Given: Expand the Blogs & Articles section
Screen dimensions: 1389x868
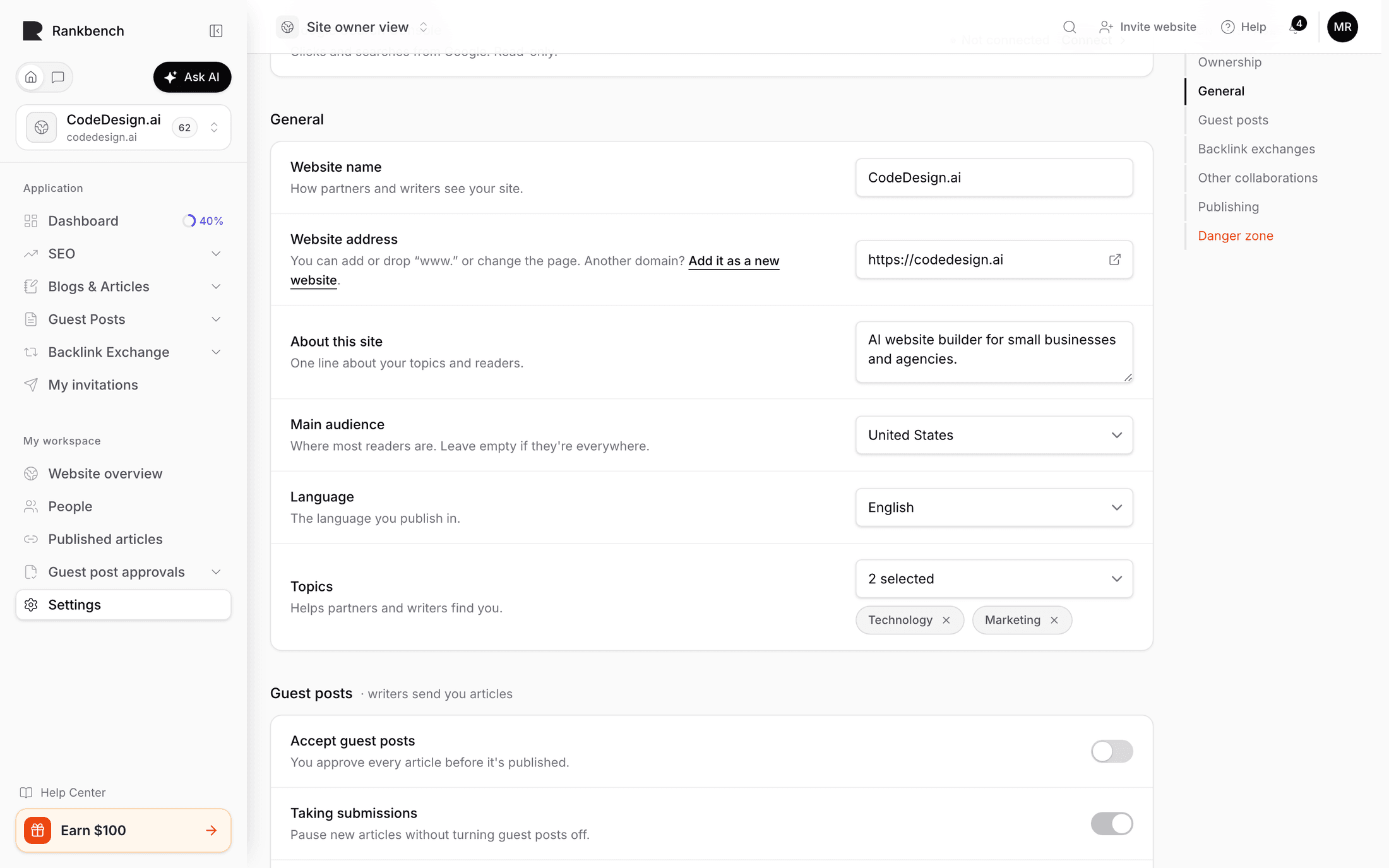Looking at the screenshot, I should pyautogui.click(x=123, y=287).
